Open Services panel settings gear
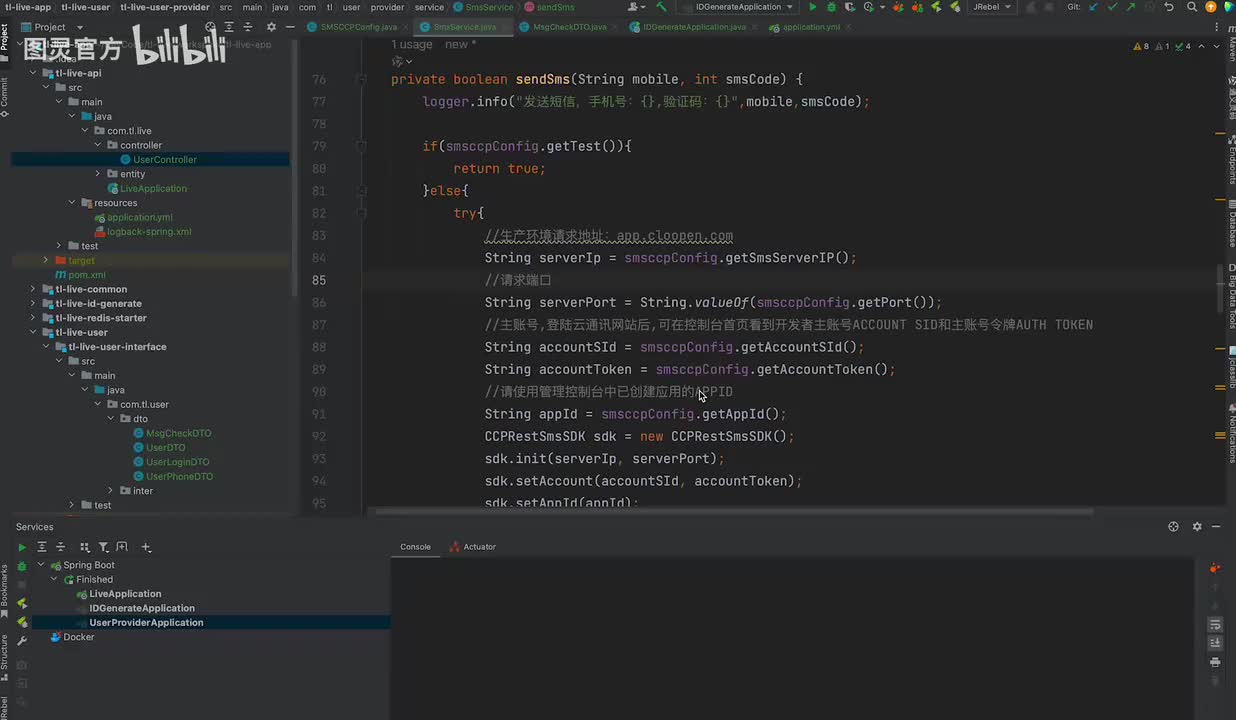 (x=1196, y=527)
